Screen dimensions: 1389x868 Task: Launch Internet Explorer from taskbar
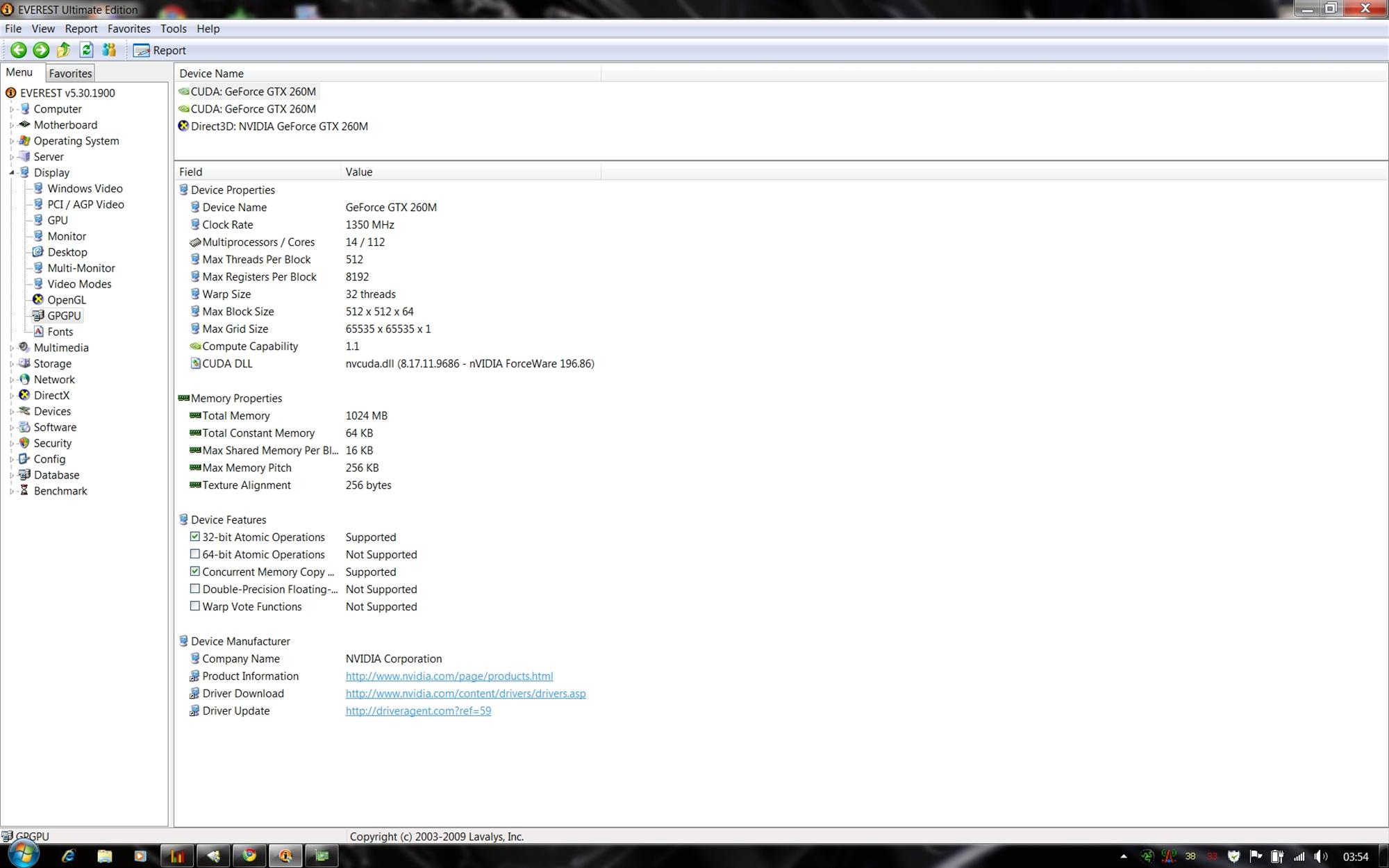click(x=68, y=856)
